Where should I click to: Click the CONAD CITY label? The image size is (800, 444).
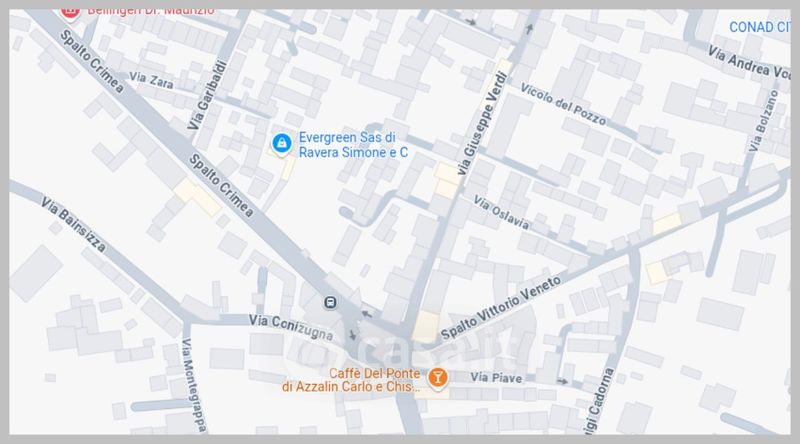click(x=760, y=27)
